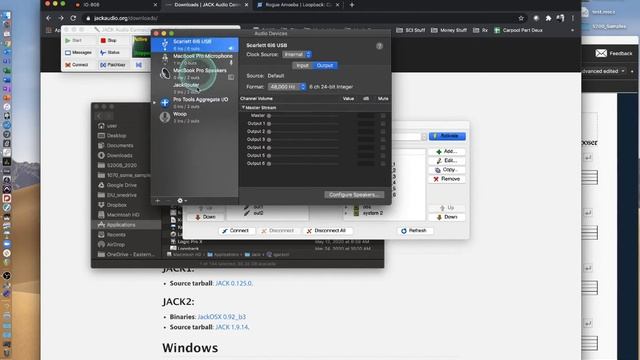The image size is (640, 360).
Task: Adjust the Output 4 volume slider
Action: click(x=303, y=147)
